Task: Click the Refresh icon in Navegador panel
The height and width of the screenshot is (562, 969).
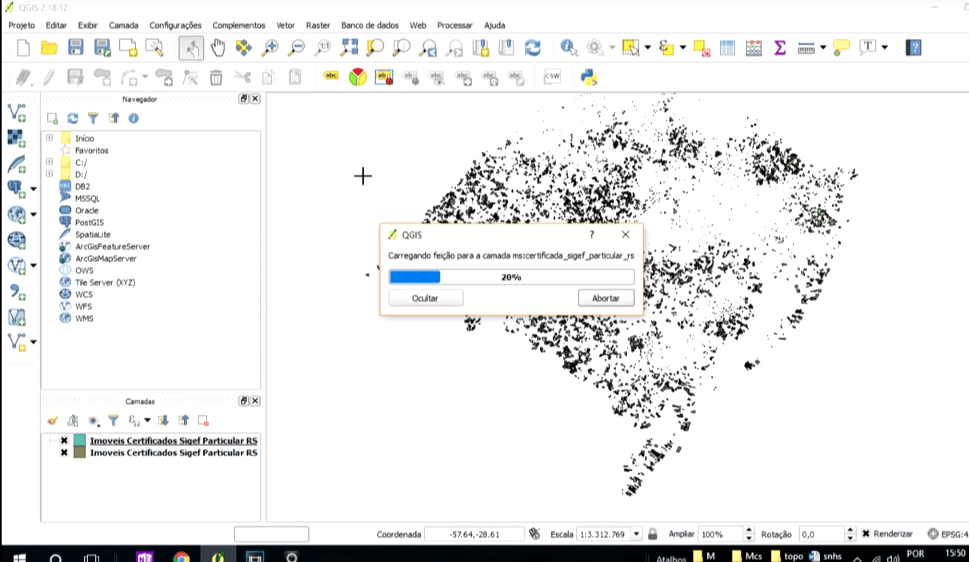Action: pos(73,118)
